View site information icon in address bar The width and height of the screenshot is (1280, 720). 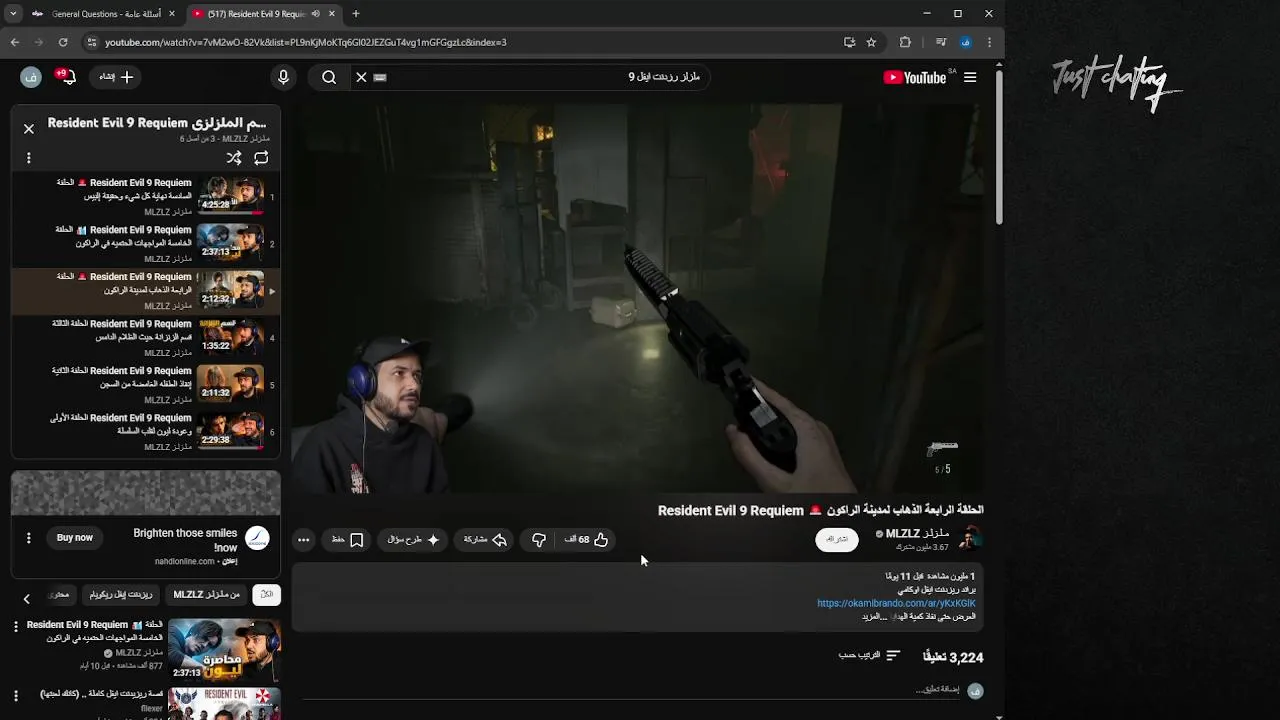[x=92, y=42]
